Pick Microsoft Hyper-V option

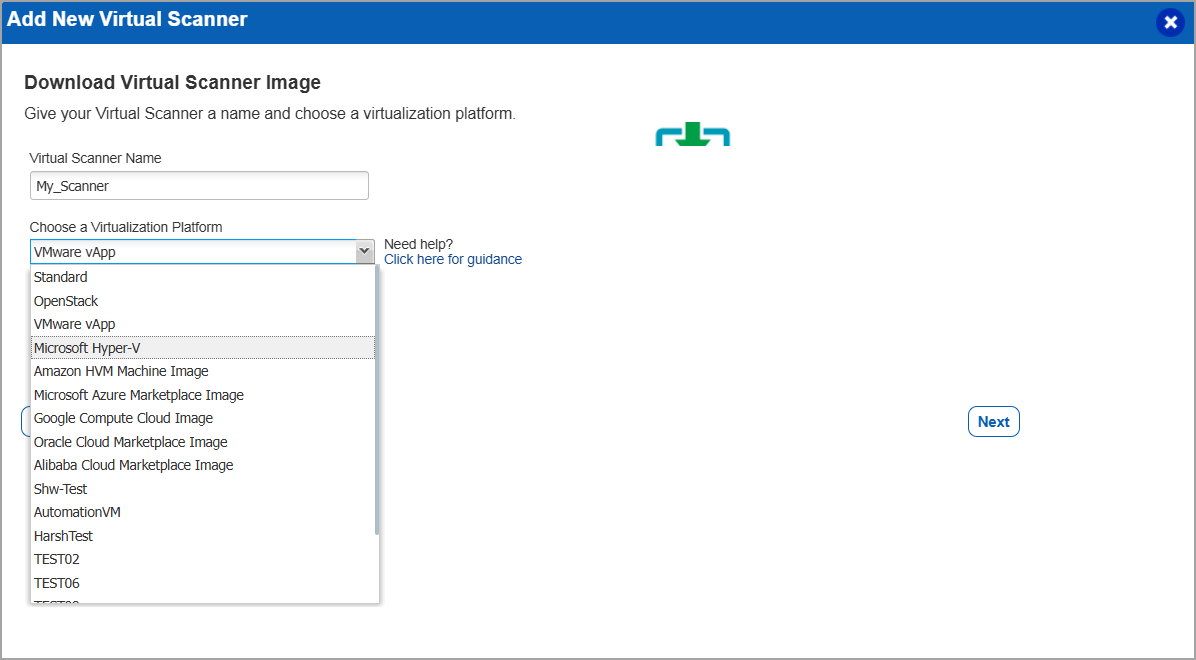point(87,348)
